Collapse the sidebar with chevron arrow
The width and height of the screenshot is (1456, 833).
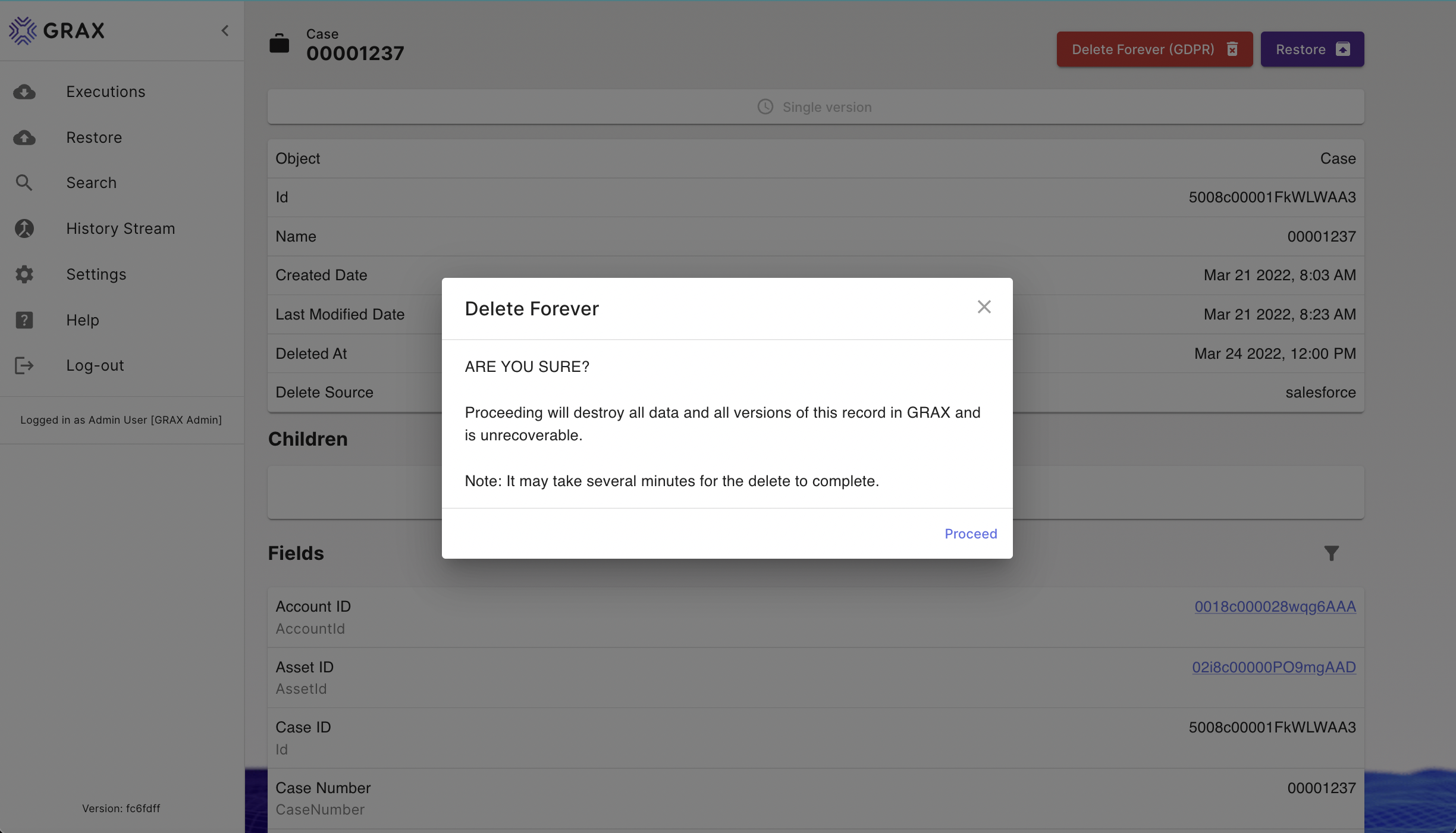tap(225, 30)
